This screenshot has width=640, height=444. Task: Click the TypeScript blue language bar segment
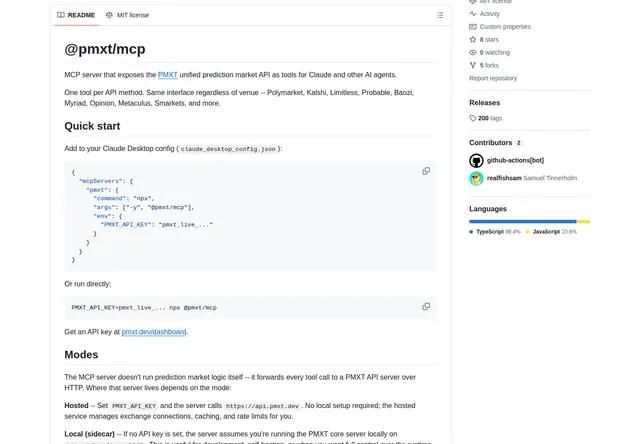(x=522, y=222)
